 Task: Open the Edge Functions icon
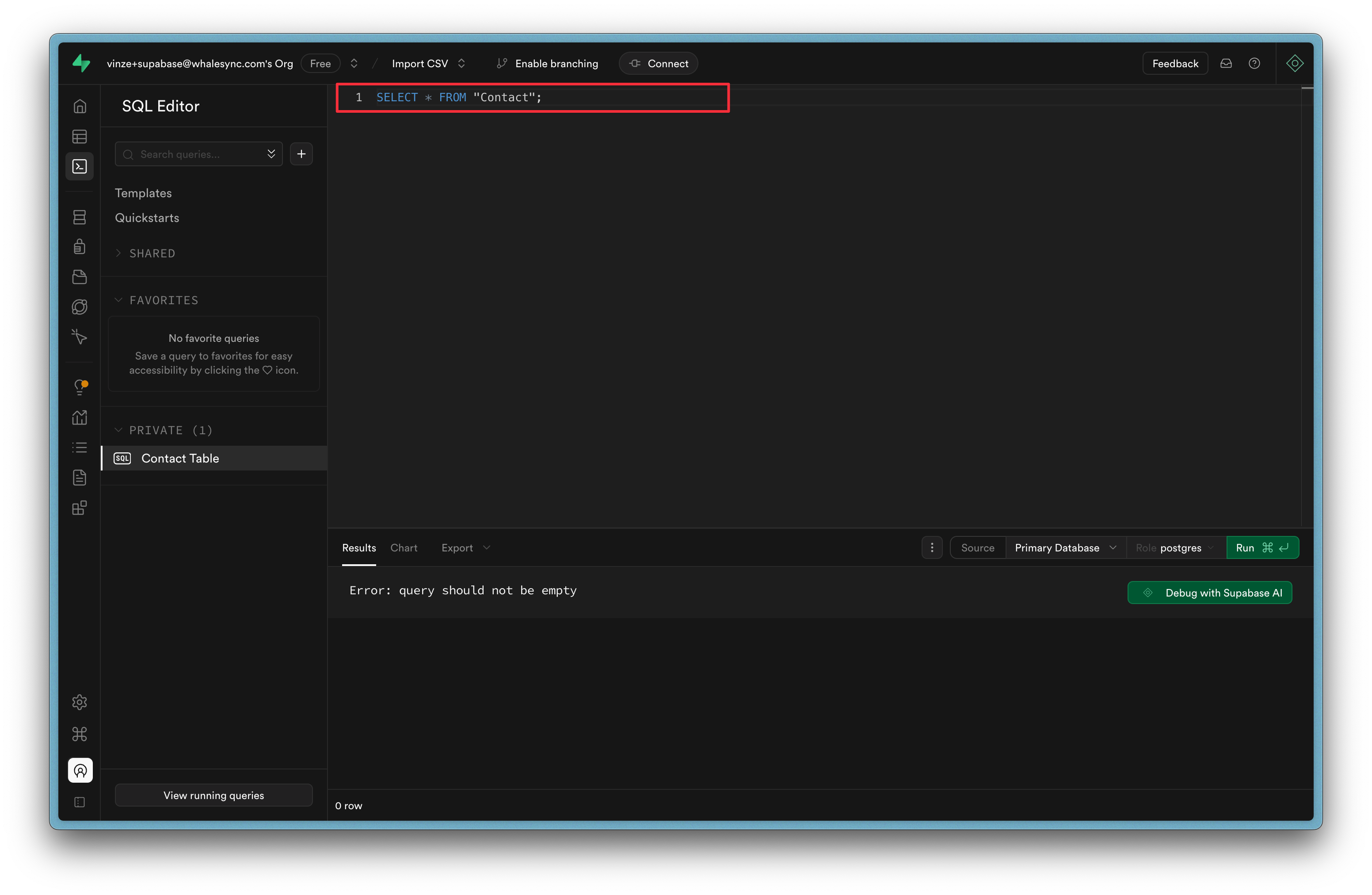[x=80, y=307]
